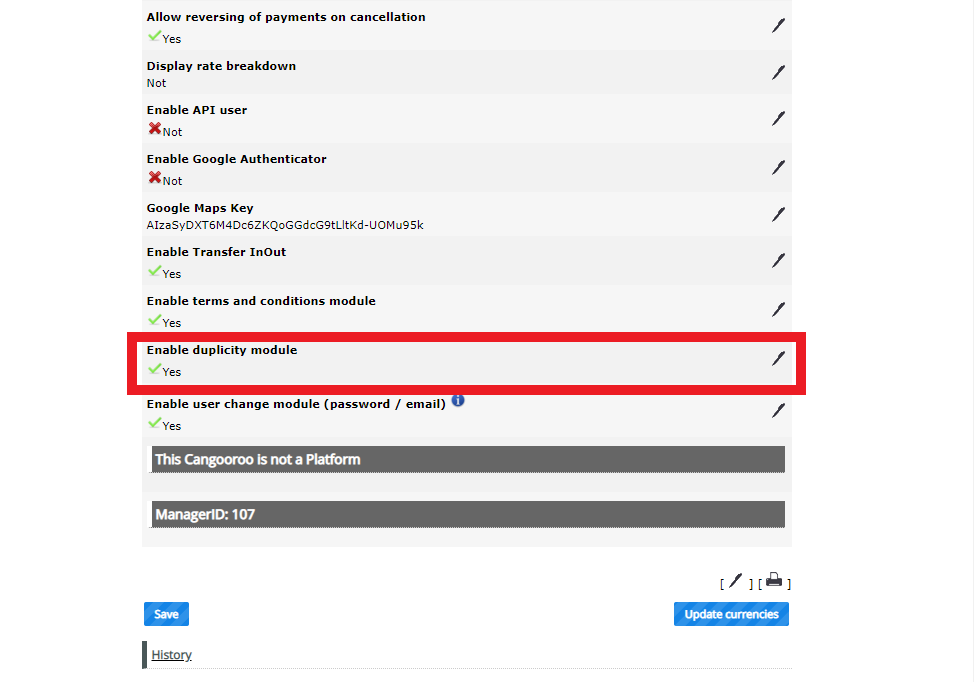The height and width of the screenshot is (682, 974).
Task: Click bracketed pencil icon near printer
Action: point(735,581)
